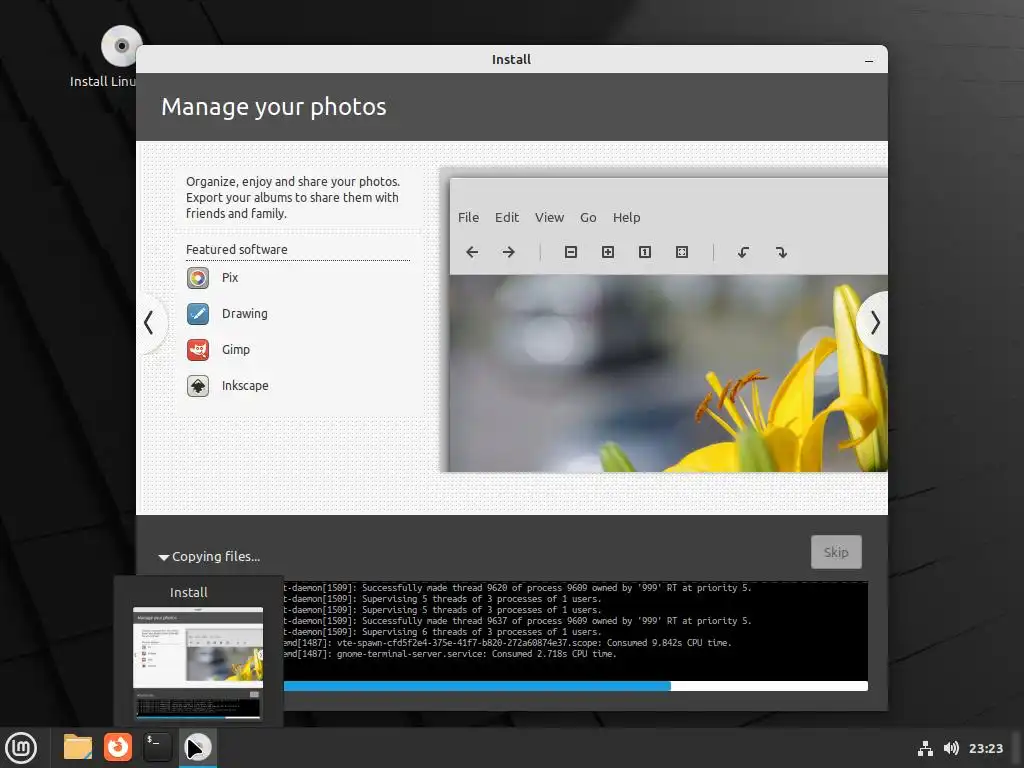The image size is (1024, 768).
Task: Click the Drawing label text
Action: (x=245, y=313)
